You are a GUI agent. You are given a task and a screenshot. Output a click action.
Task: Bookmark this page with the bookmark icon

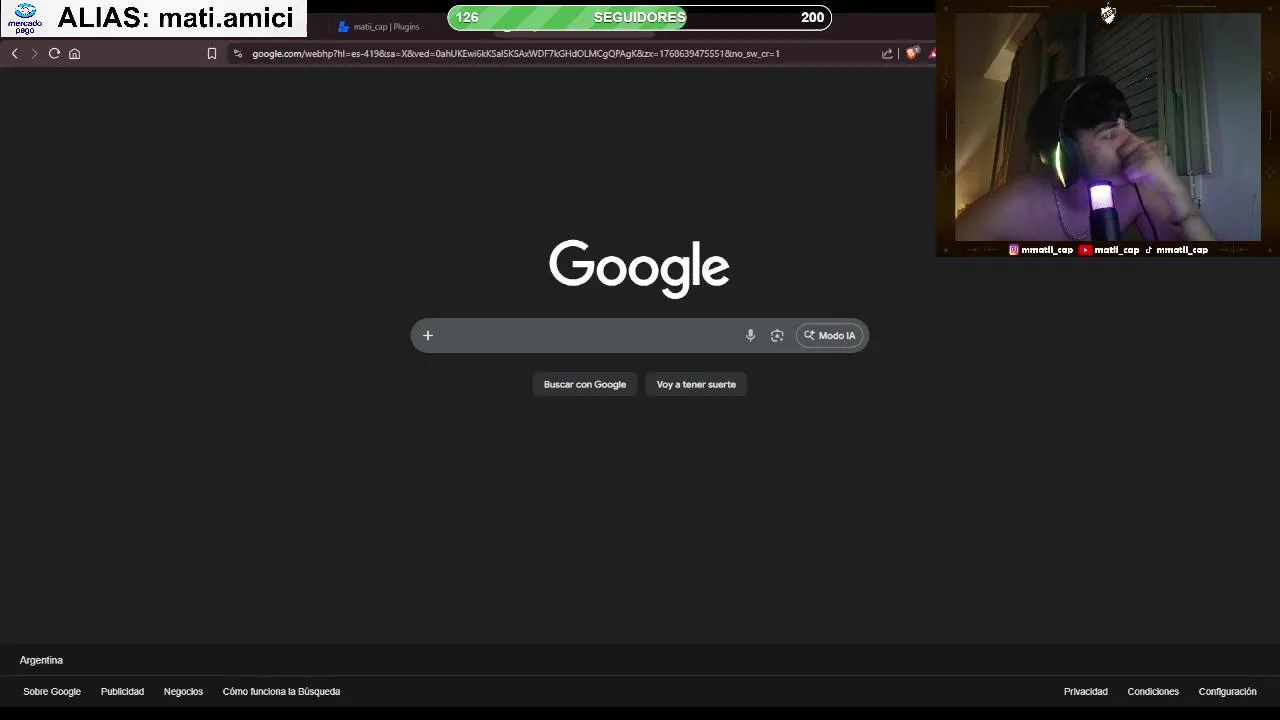[x=212, y=53]
